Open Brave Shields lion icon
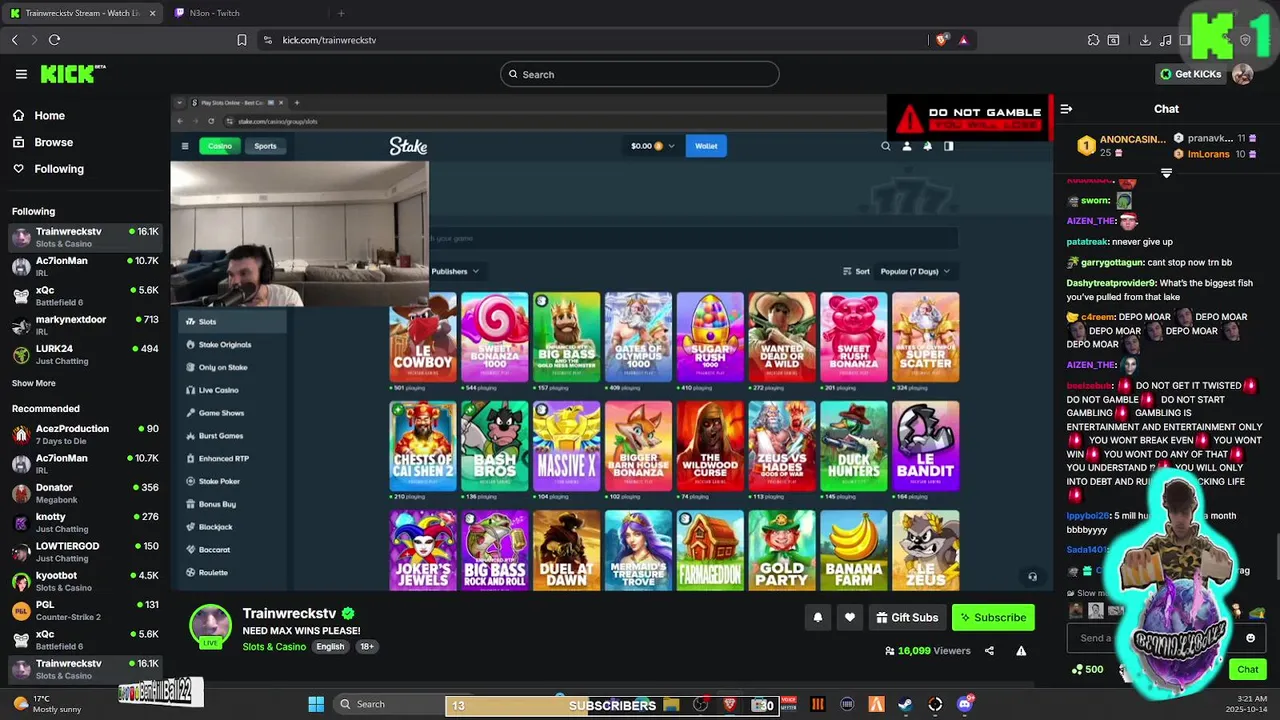Viewport: 1280px width, 720px height. [x=941, y=40]
